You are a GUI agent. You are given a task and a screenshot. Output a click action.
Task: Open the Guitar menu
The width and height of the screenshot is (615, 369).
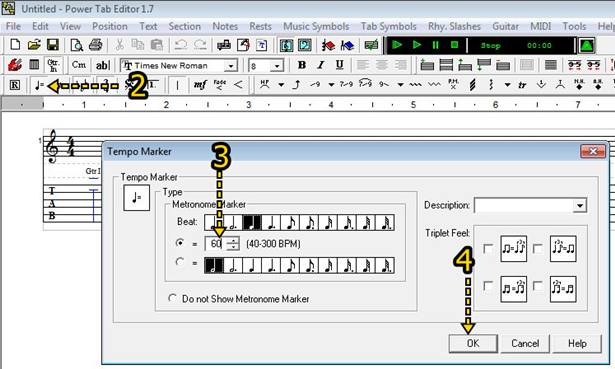pos(505,26)
